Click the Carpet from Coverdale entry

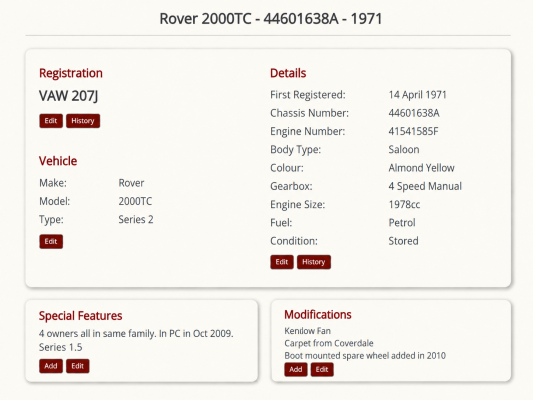pyautogui.click(x=329, y=343)
